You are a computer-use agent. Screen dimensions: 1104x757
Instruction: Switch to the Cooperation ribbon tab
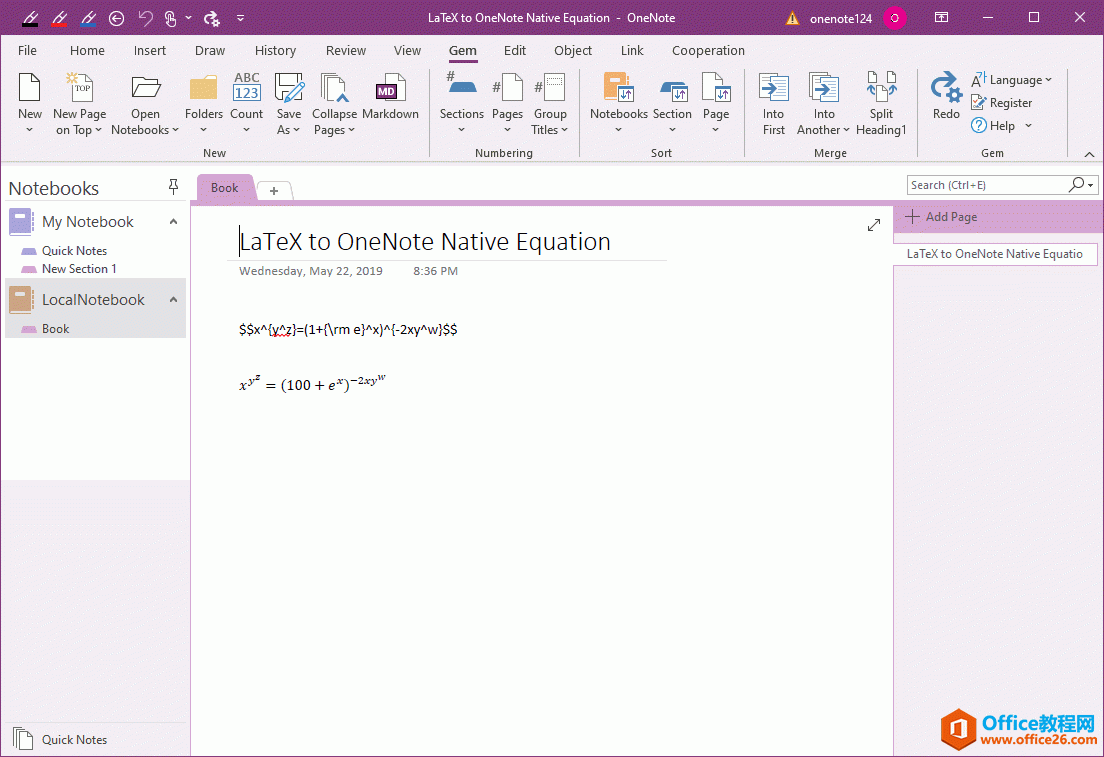[708, 50]
